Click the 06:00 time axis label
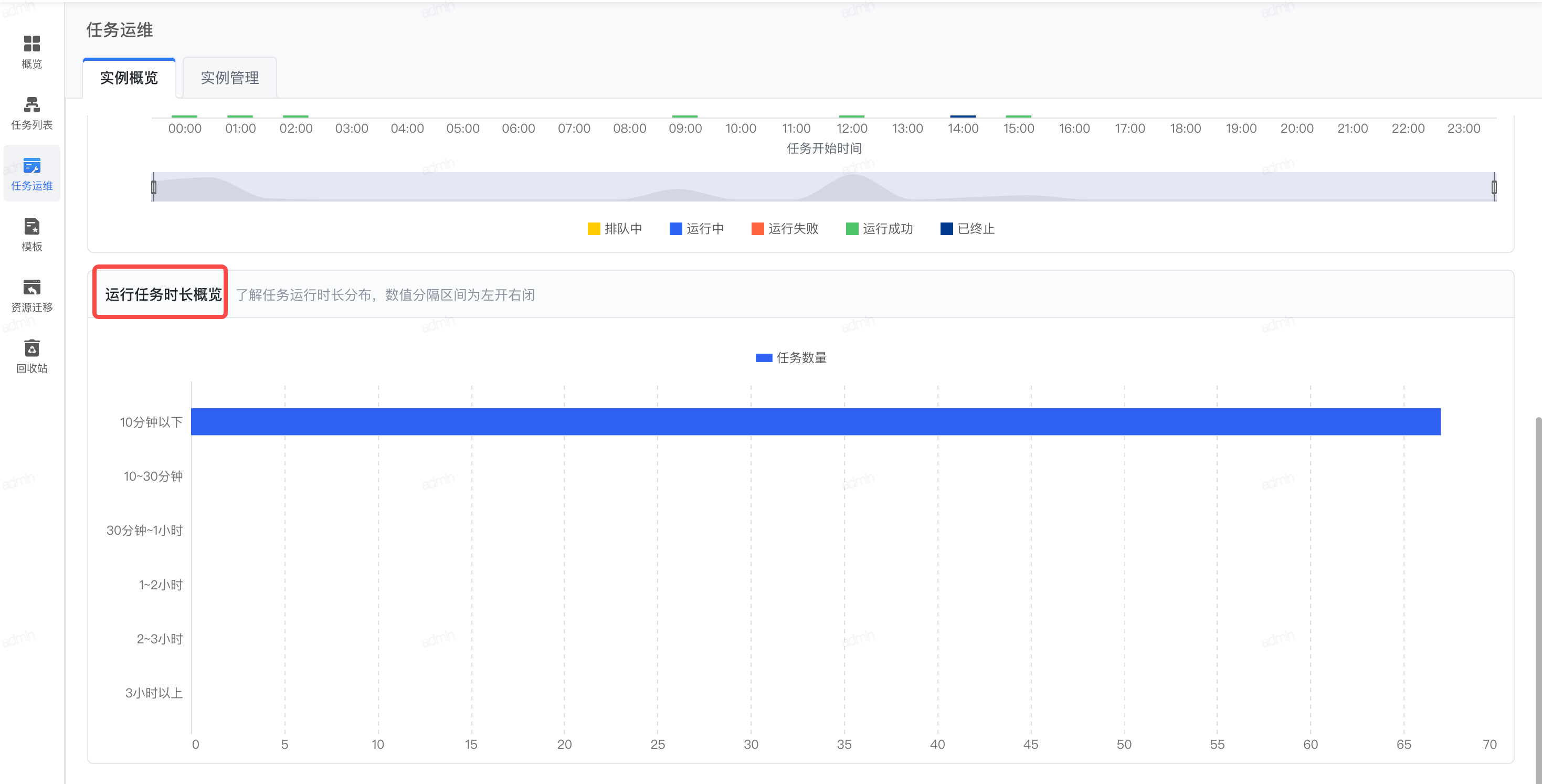 pyautogui.click(x=519, y=128)
